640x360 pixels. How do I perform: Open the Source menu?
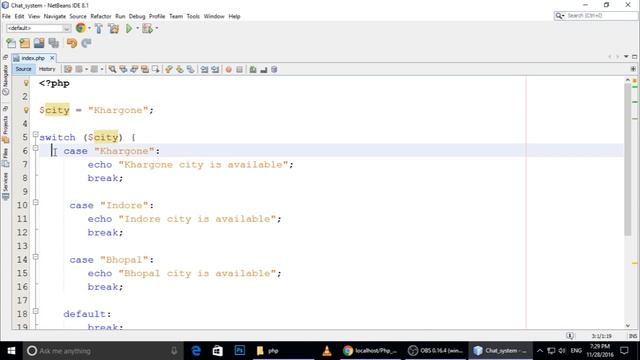(x=78, y=16)
